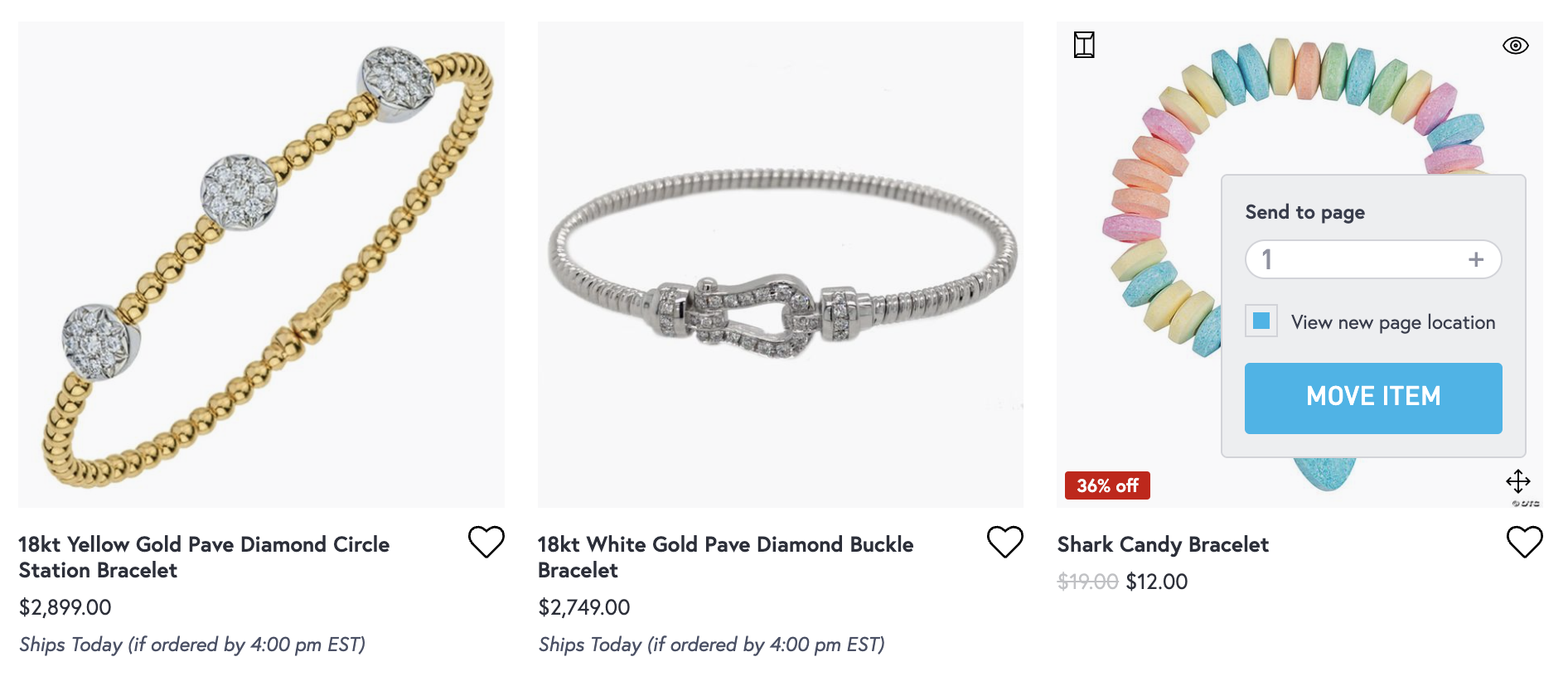Click the yellow gold beaded bracelet image

pyautogui.click(x=261, y=265)
